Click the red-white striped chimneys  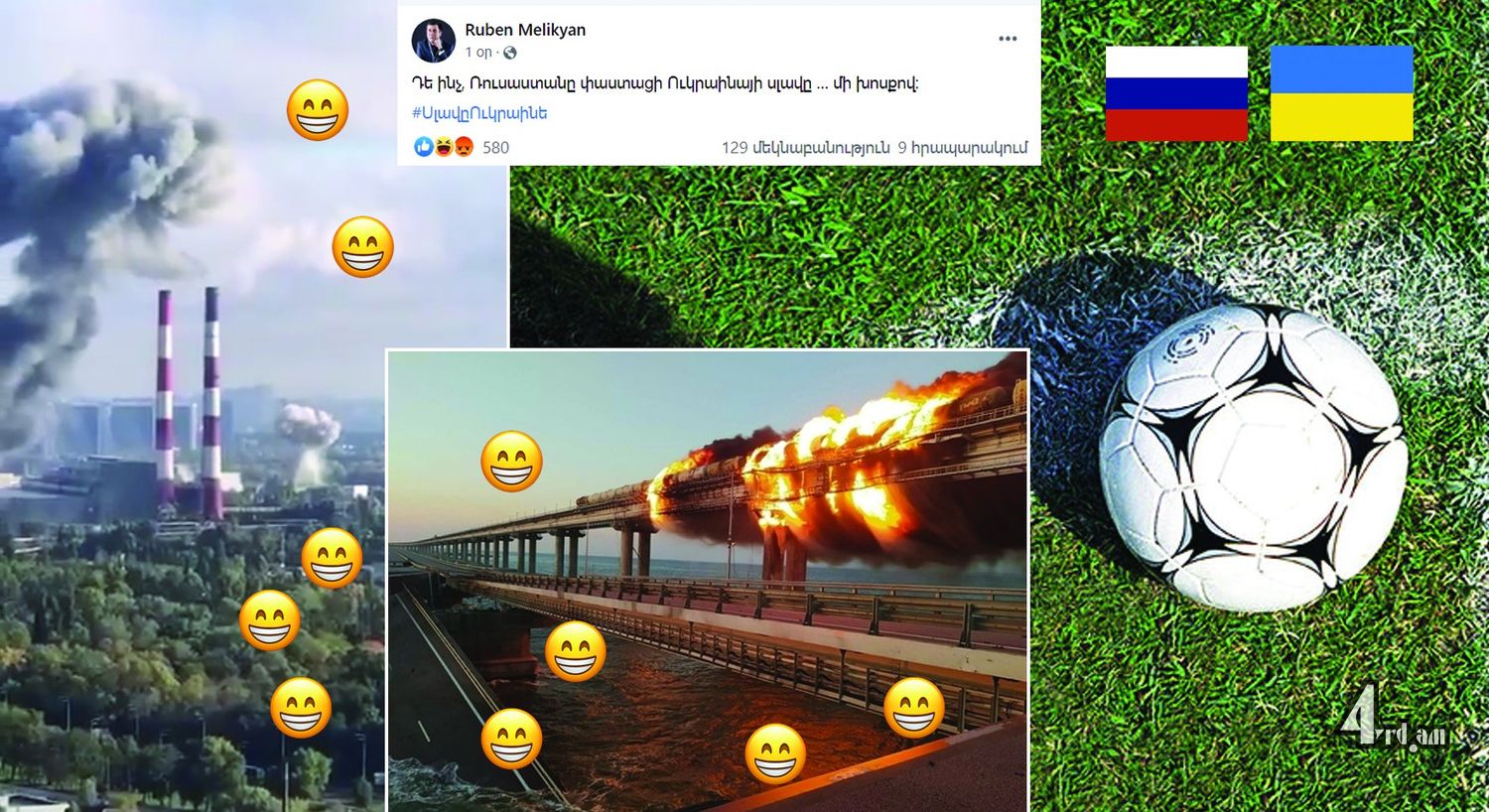pyautogui.click(x=189, y=402)
